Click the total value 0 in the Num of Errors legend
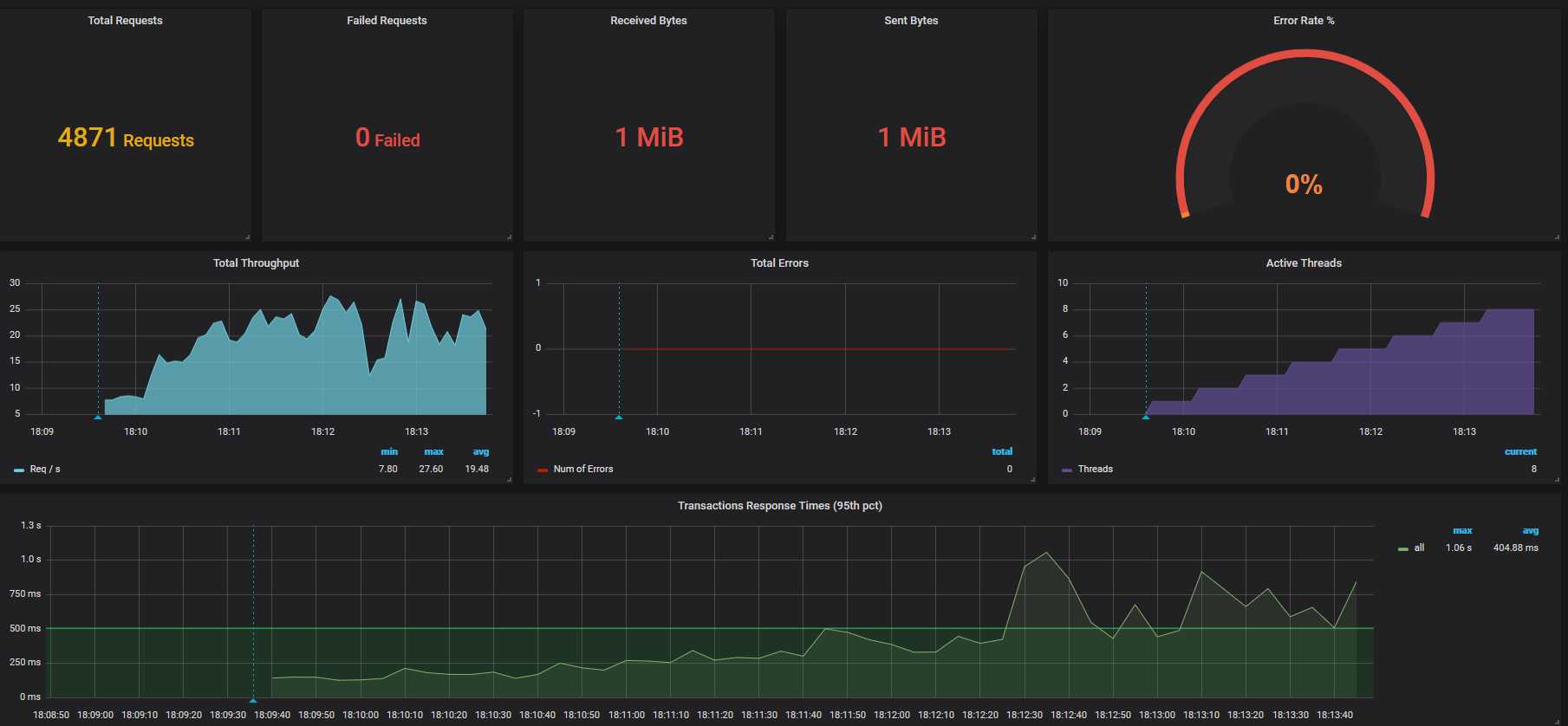This screenshot has width=1568, height=726. pos(1010,470)
